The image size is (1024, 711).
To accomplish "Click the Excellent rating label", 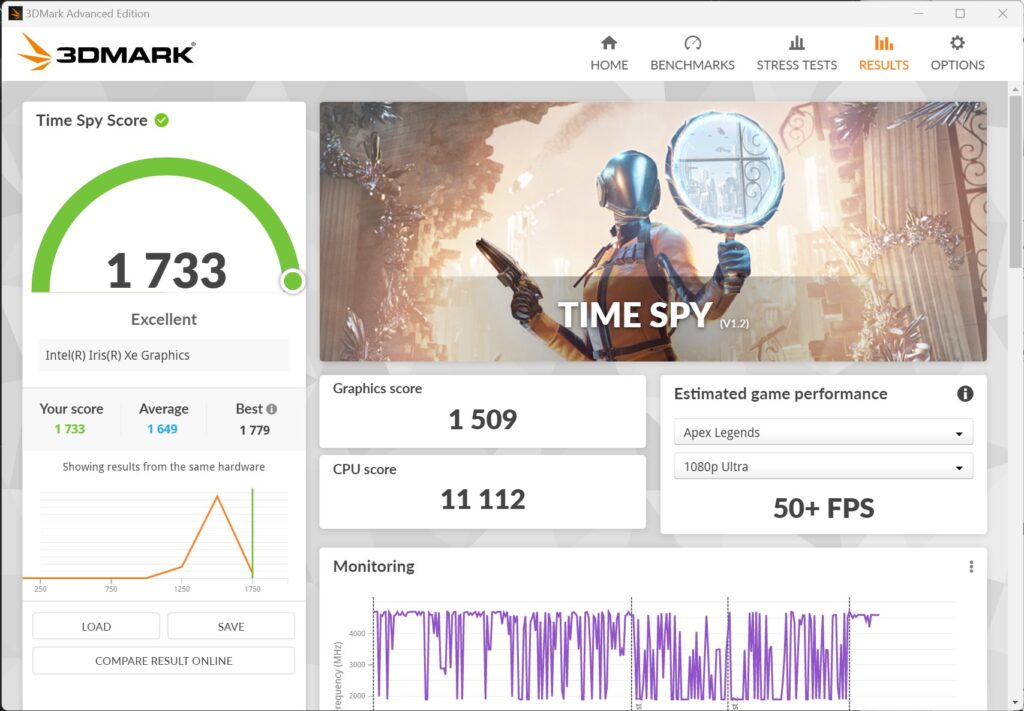I will 163,319.
